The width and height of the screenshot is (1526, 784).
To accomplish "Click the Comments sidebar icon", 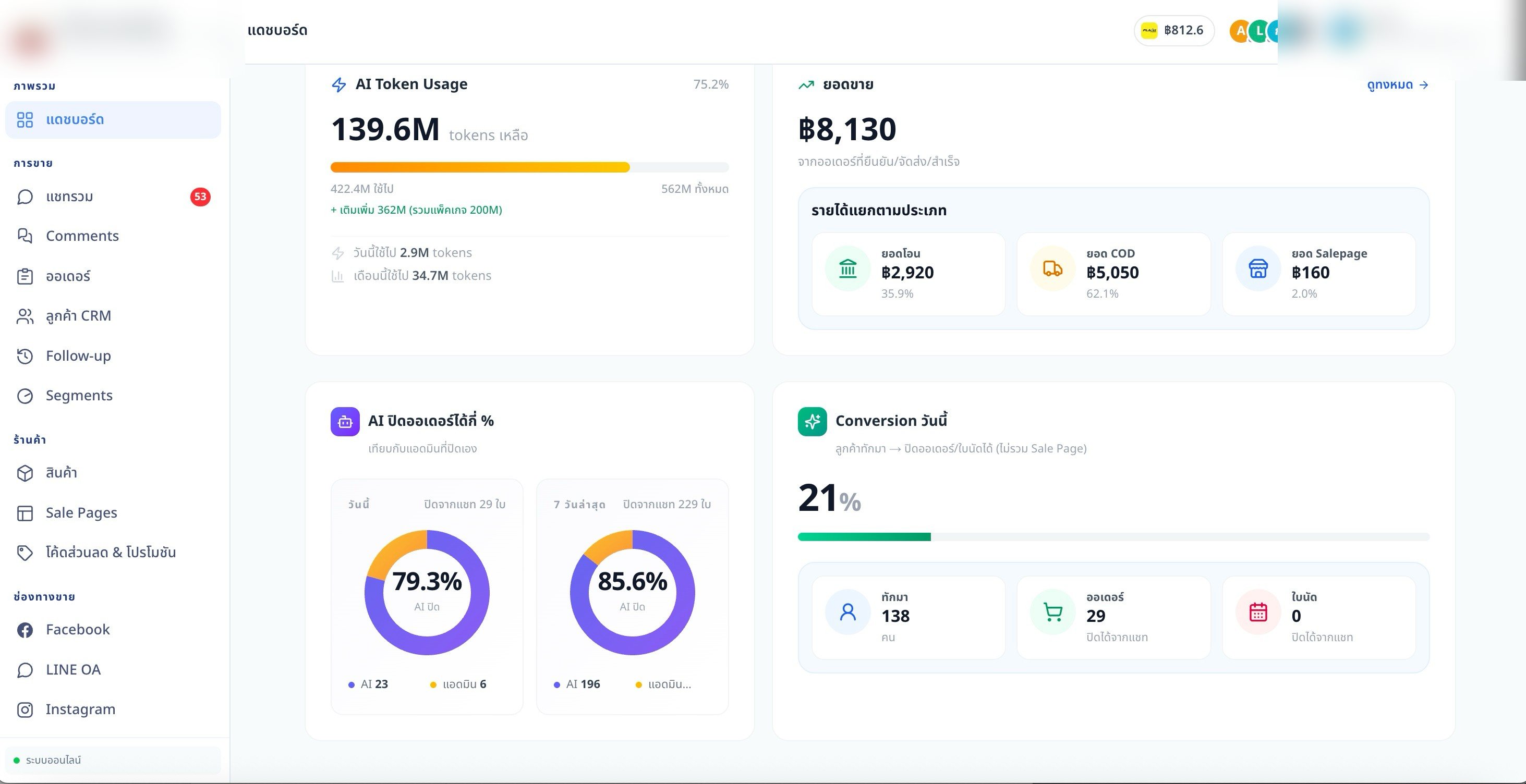I will pos(25,236).
